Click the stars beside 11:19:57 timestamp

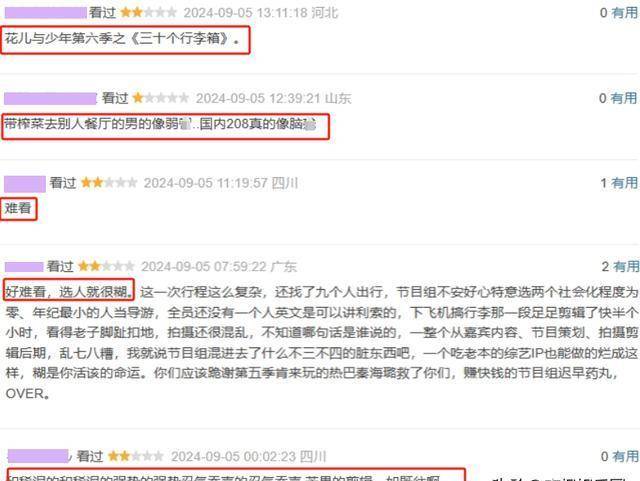pyautogui.click(x=109, y=183)
